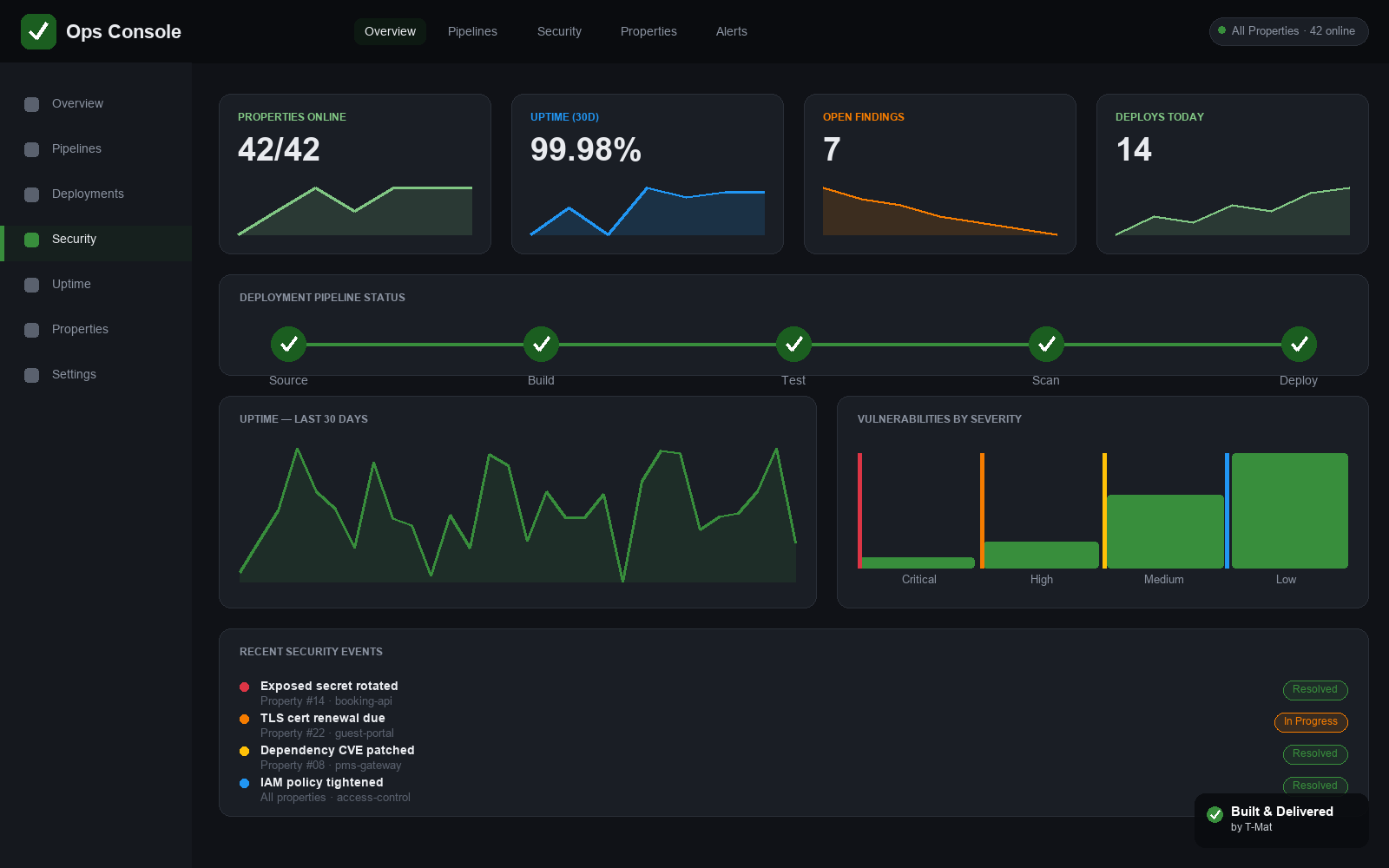The image size is (1389, 868).
Task: Select the Settings sidebar icon
Action: [x=32, y=375]
